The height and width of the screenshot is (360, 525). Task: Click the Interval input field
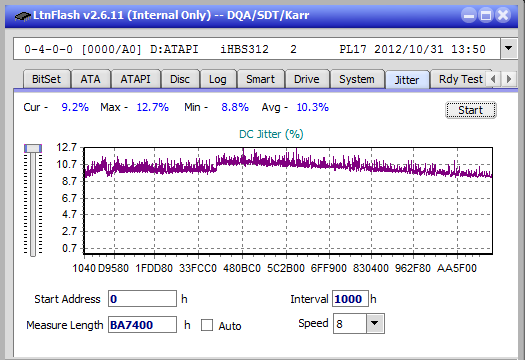tap(350, 299)
